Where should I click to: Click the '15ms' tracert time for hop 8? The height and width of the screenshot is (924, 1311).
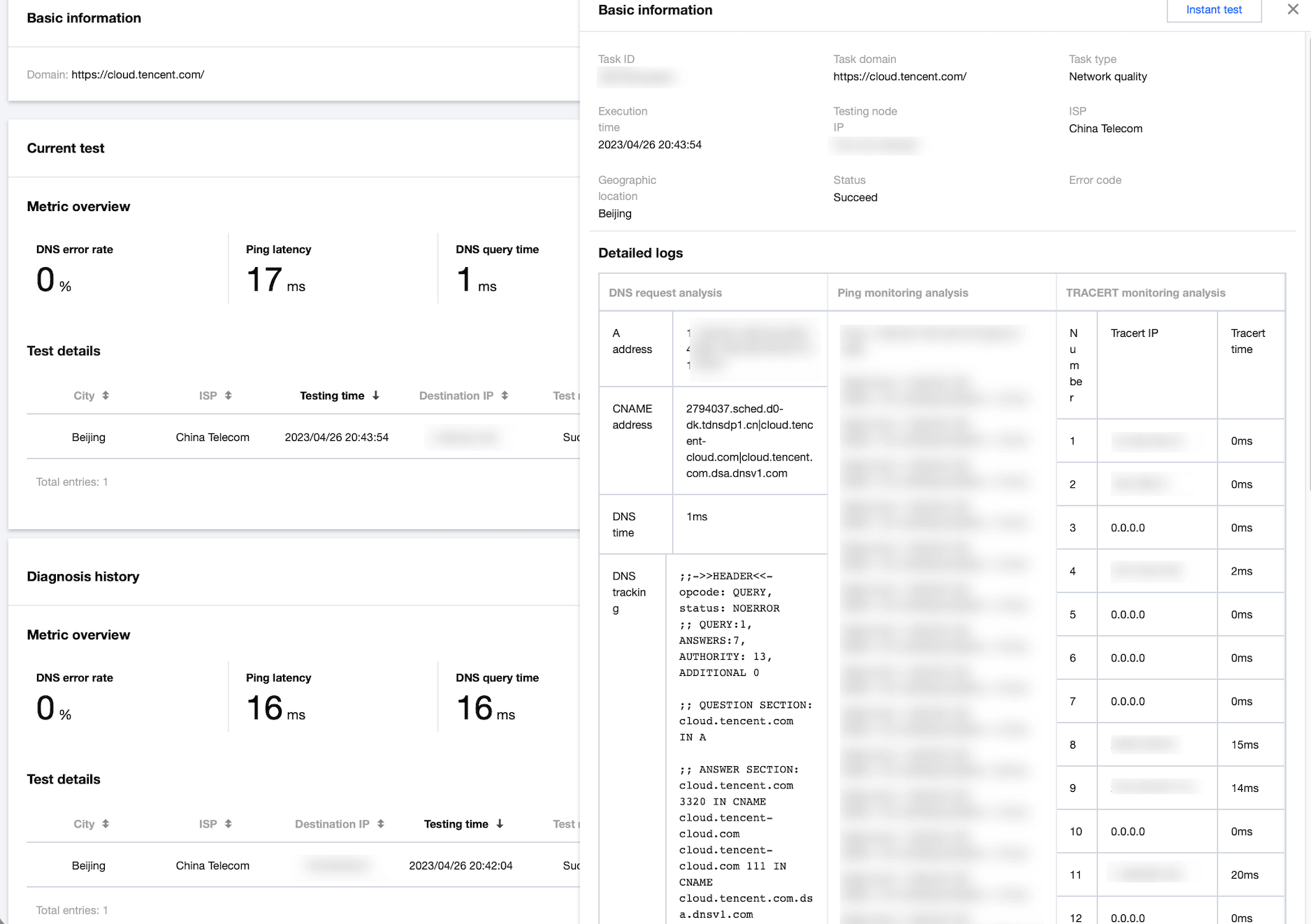pyautogui.click(x=1245, y=745)
